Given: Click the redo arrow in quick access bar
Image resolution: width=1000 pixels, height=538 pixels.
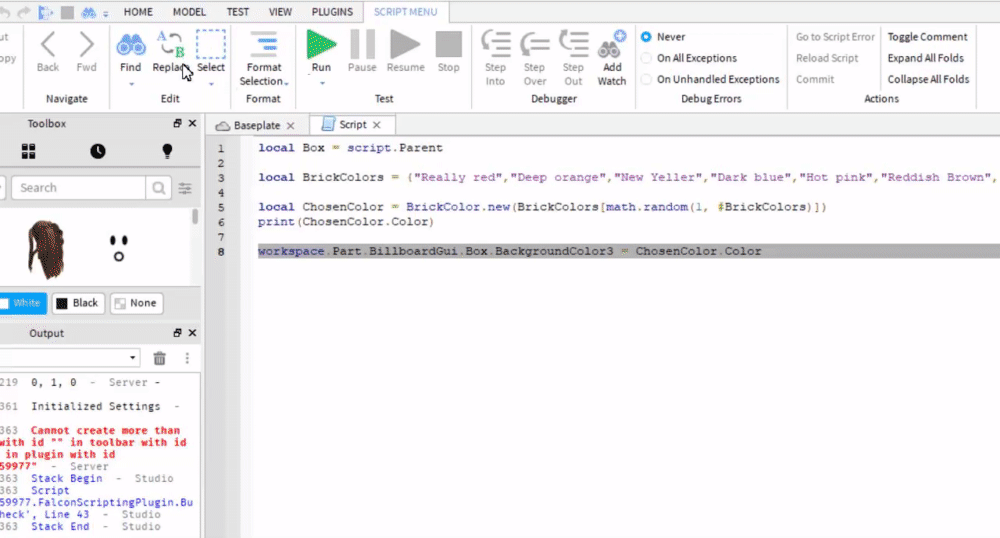Looking at the screenshot, I should pos(24,12).
